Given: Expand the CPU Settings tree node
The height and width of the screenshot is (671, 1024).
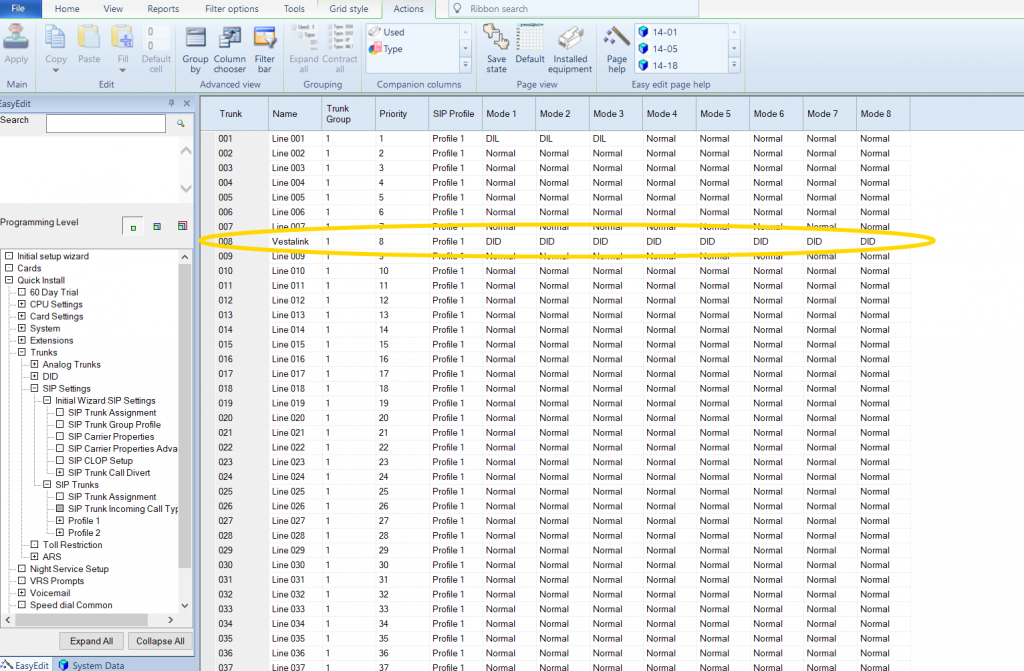Looking at the screenshot, I should click(22, 305).
